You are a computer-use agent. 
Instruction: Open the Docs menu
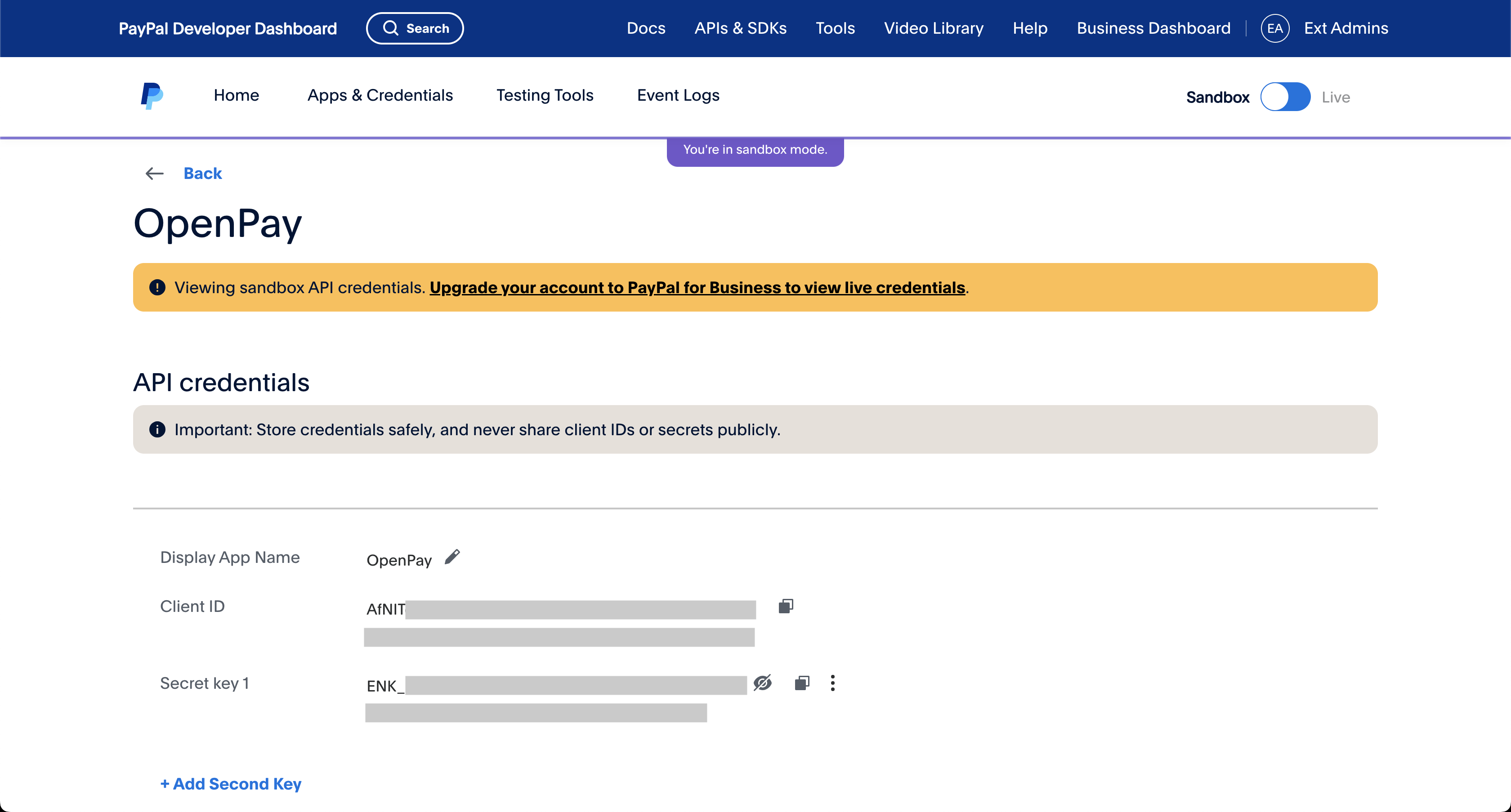pyautogui.click(x=646, y=28)
